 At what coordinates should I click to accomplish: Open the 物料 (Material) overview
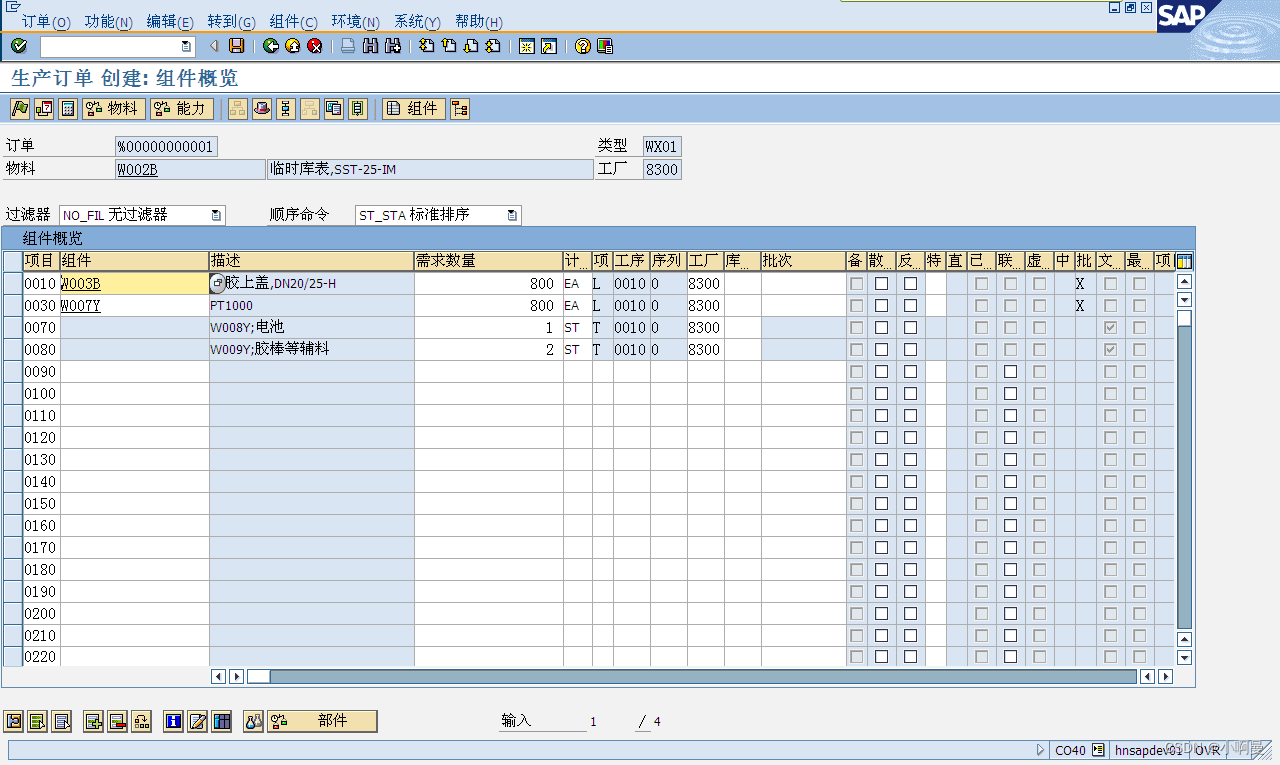click(x=113, y=108)
